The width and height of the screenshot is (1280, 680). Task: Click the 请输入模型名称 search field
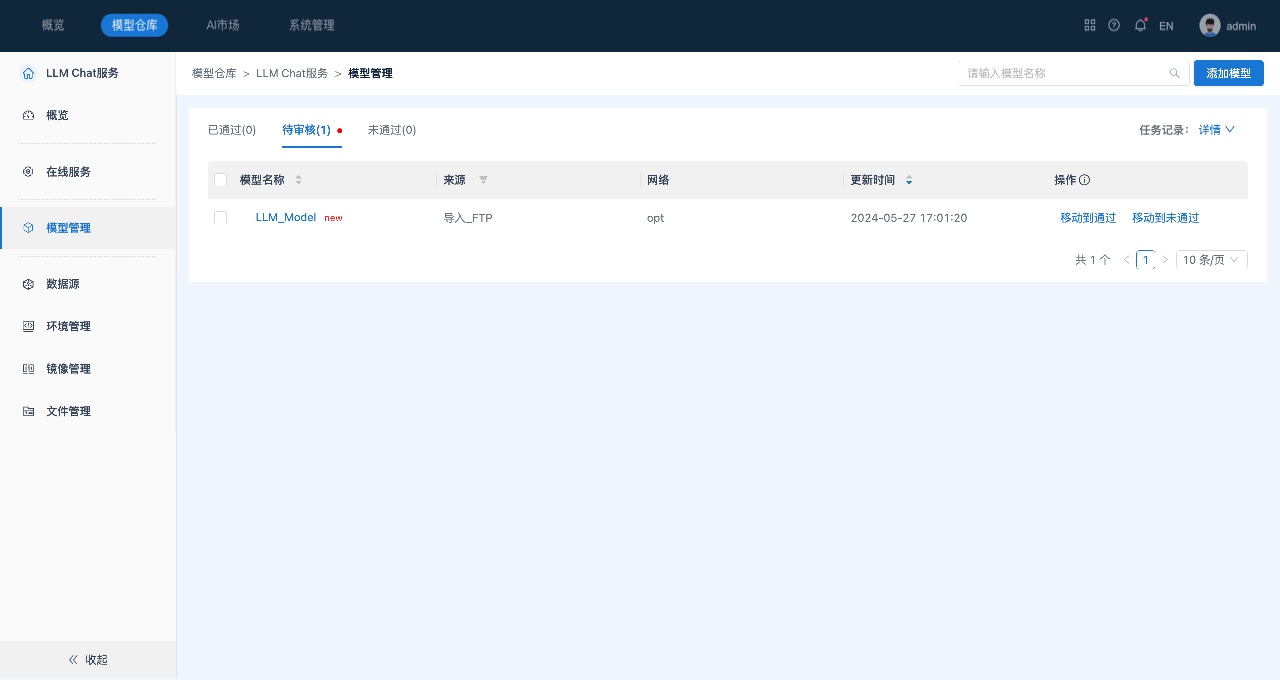click(1060, 73)
